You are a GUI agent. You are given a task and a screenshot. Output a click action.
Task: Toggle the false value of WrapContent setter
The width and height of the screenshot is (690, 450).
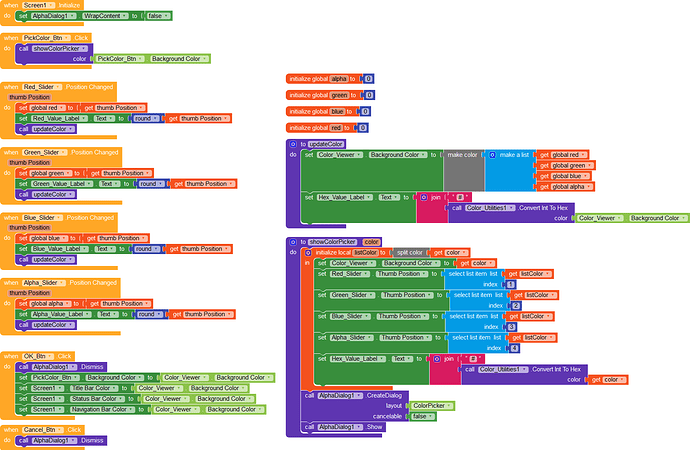click(x=158, y=17)
